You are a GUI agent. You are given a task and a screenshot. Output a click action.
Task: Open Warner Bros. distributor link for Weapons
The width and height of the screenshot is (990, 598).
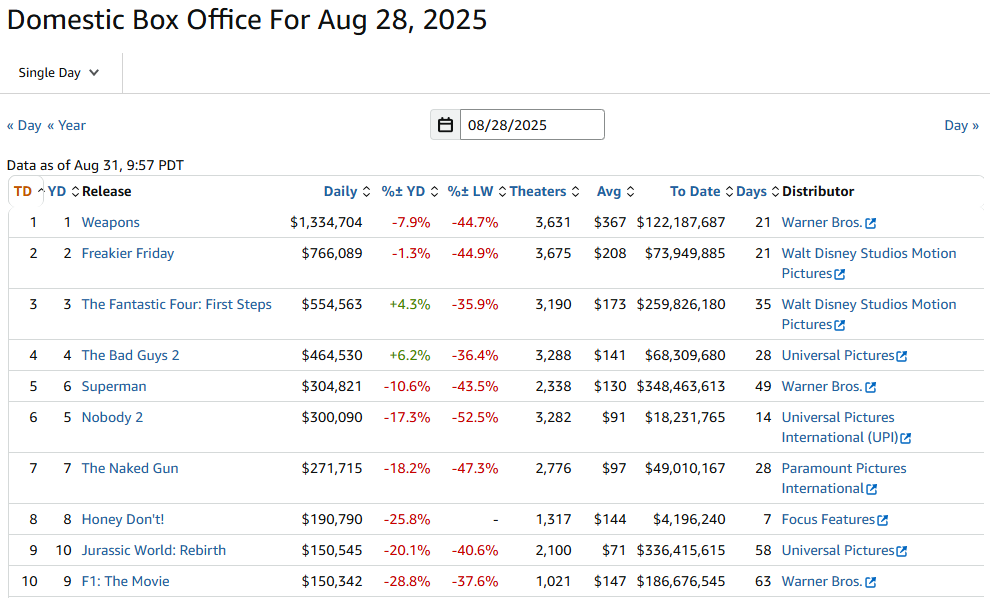[822, 222]
